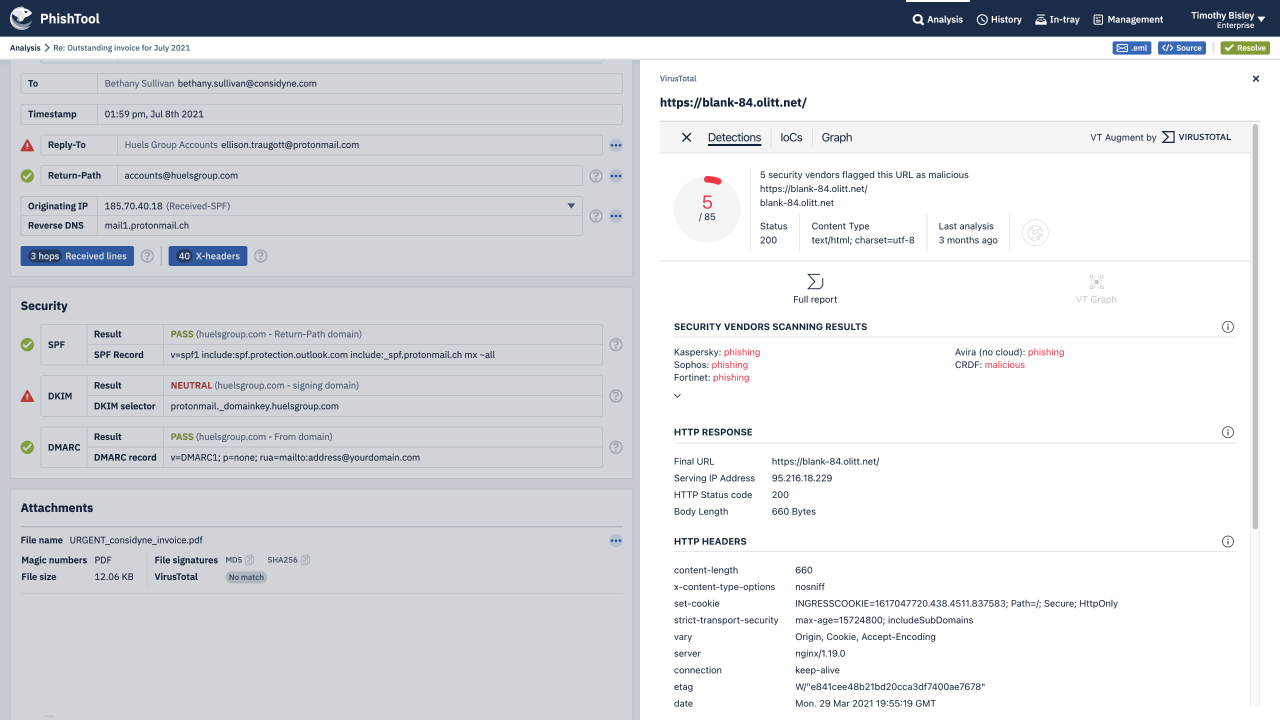Click the Final URL value
The width and height of the screenshot is (1280, 720).
click(825, 461)
